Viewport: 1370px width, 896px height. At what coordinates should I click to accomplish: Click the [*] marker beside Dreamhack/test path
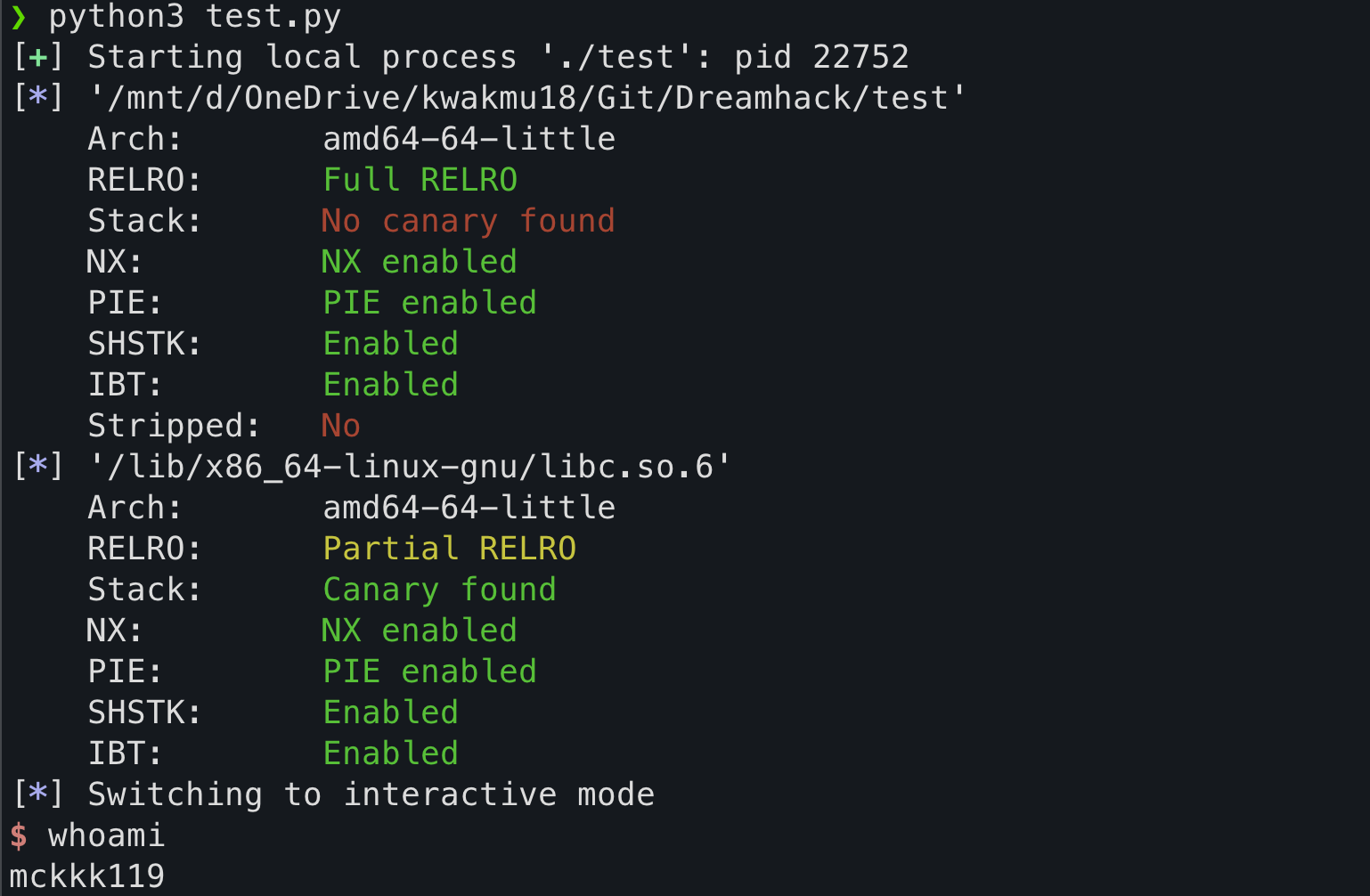(38, 98)
